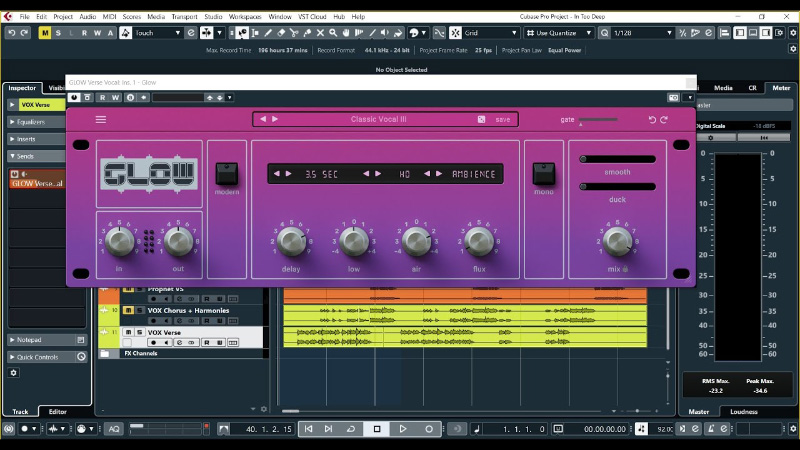800x450 pixels.
Task: Open inspector settings gear icon
Action: pos(14,373)
